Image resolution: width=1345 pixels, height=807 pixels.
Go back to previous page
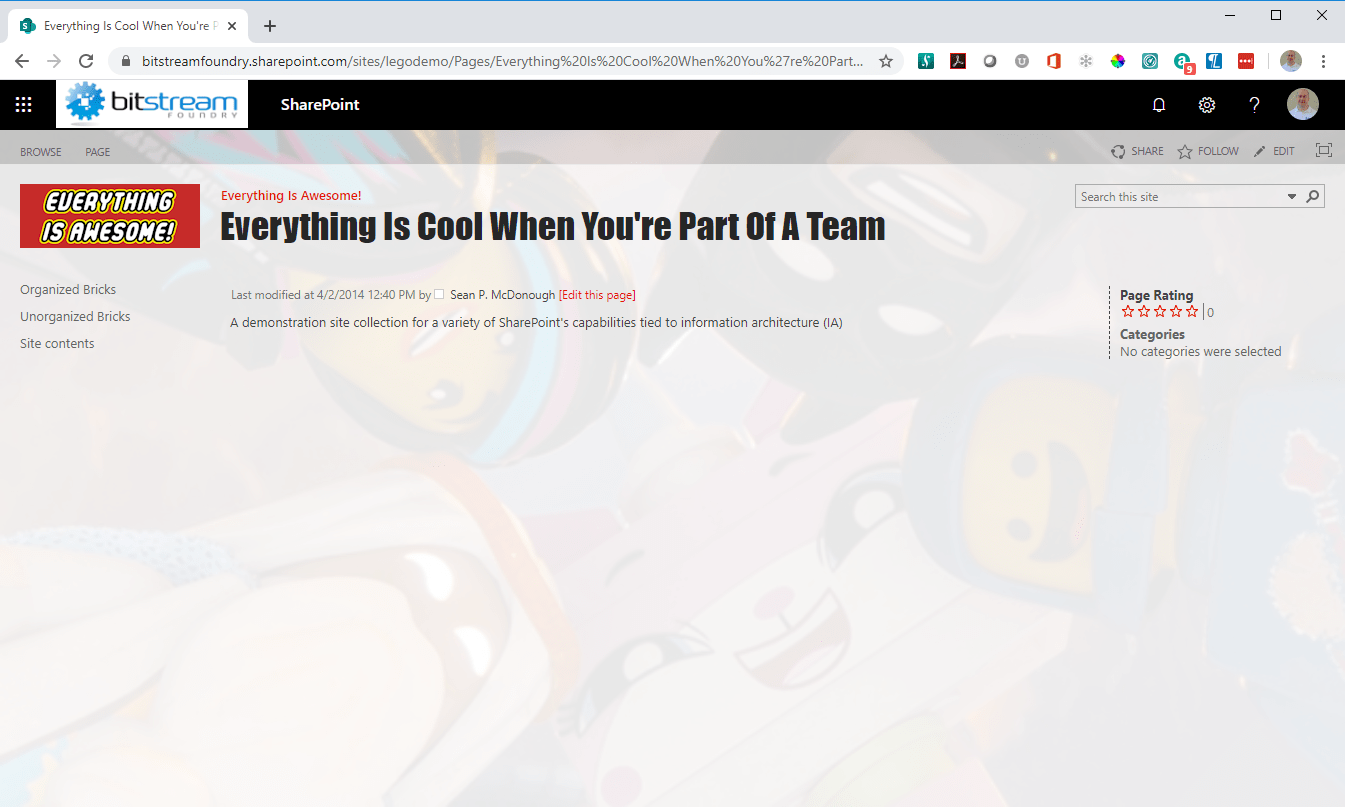23,61
